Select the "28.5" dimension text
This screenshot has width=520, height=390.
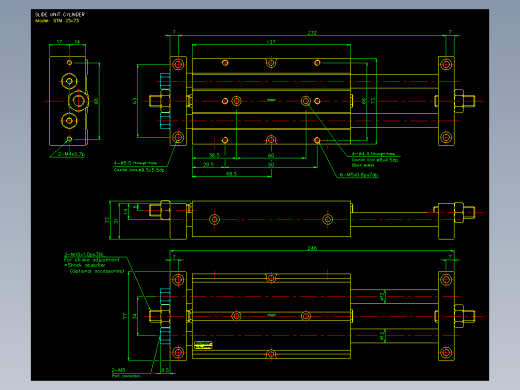pos(208,164)
